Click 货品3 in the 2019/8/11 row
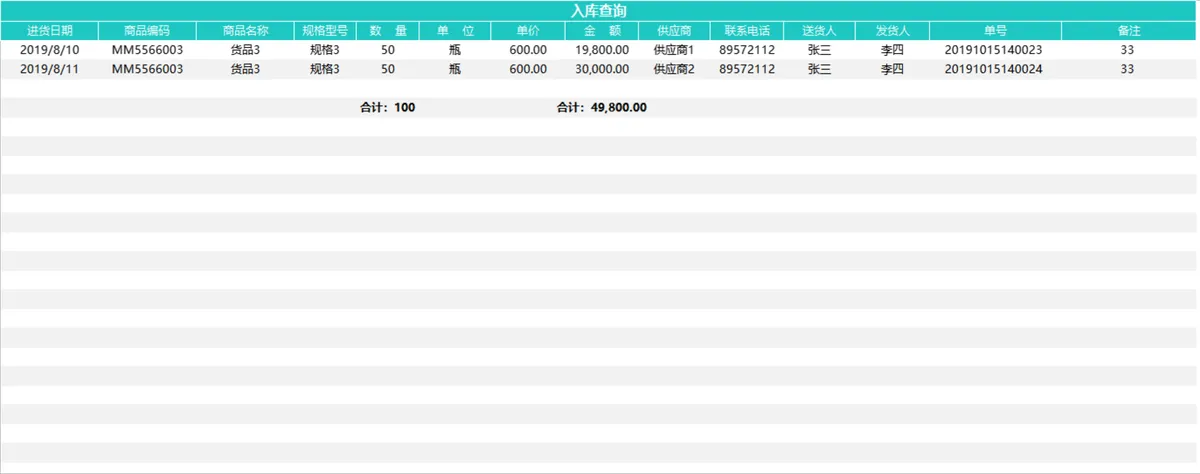1200x474 pixels. (245, 69)
